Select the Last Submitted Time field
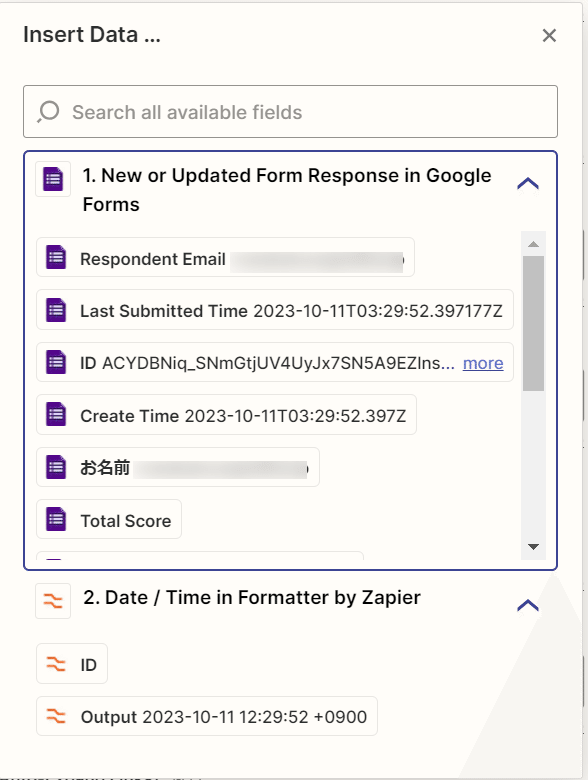588x780 pixels. coord(275,310)
